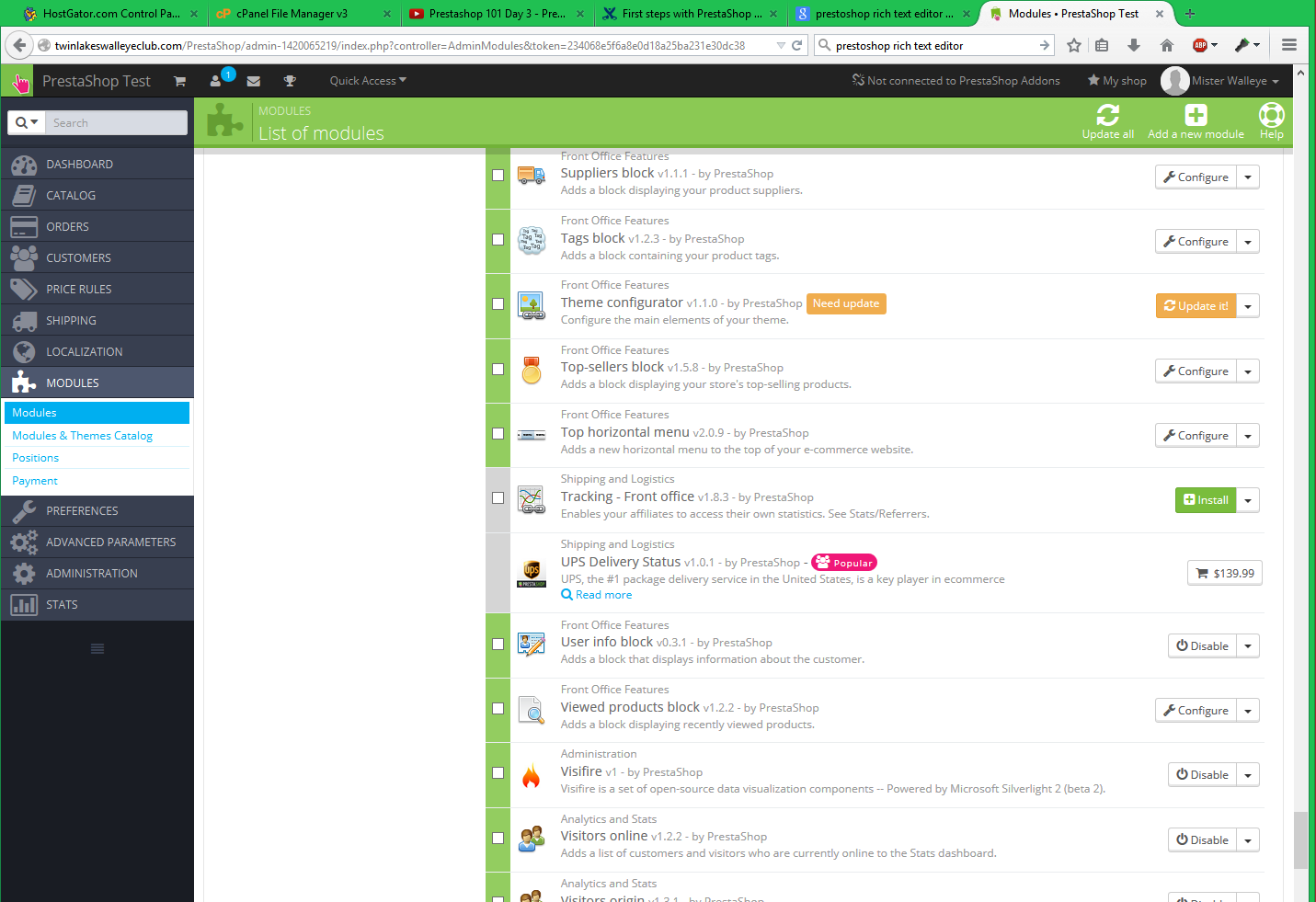Open the Catalog menu

coord(97,196)
